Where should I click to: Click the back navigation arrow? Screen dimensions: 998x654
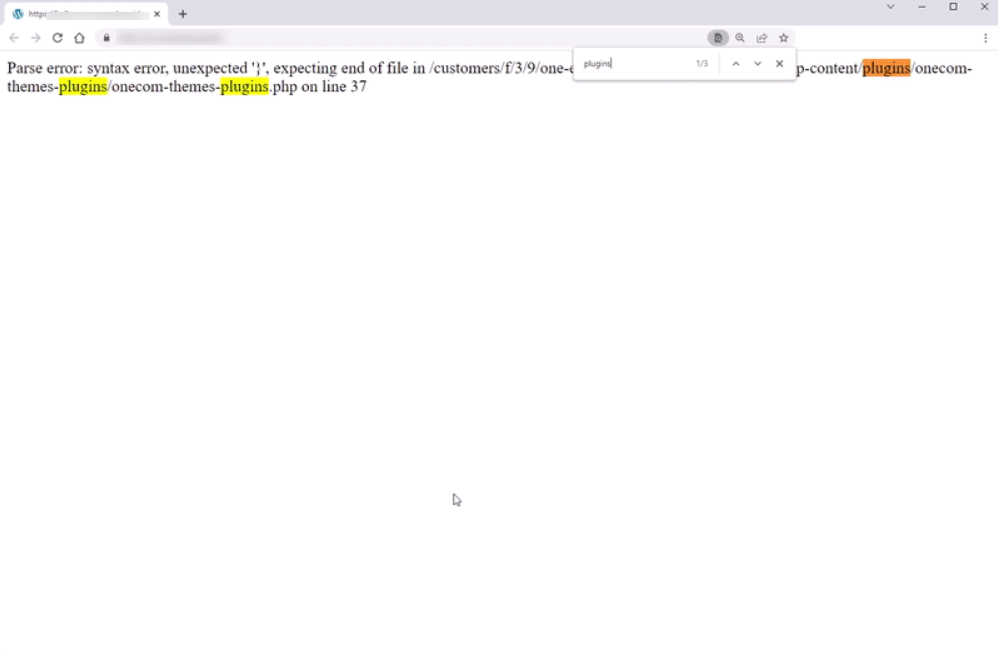click(14, 38)
